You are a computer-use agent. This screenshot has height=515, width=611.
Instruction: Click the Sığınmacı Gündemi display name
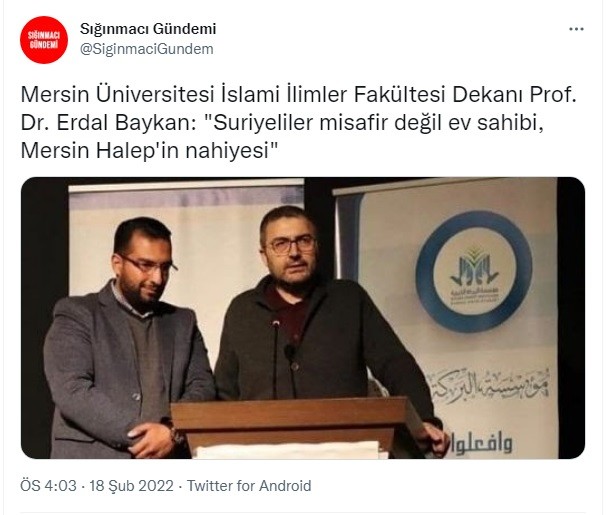(148, 29)
